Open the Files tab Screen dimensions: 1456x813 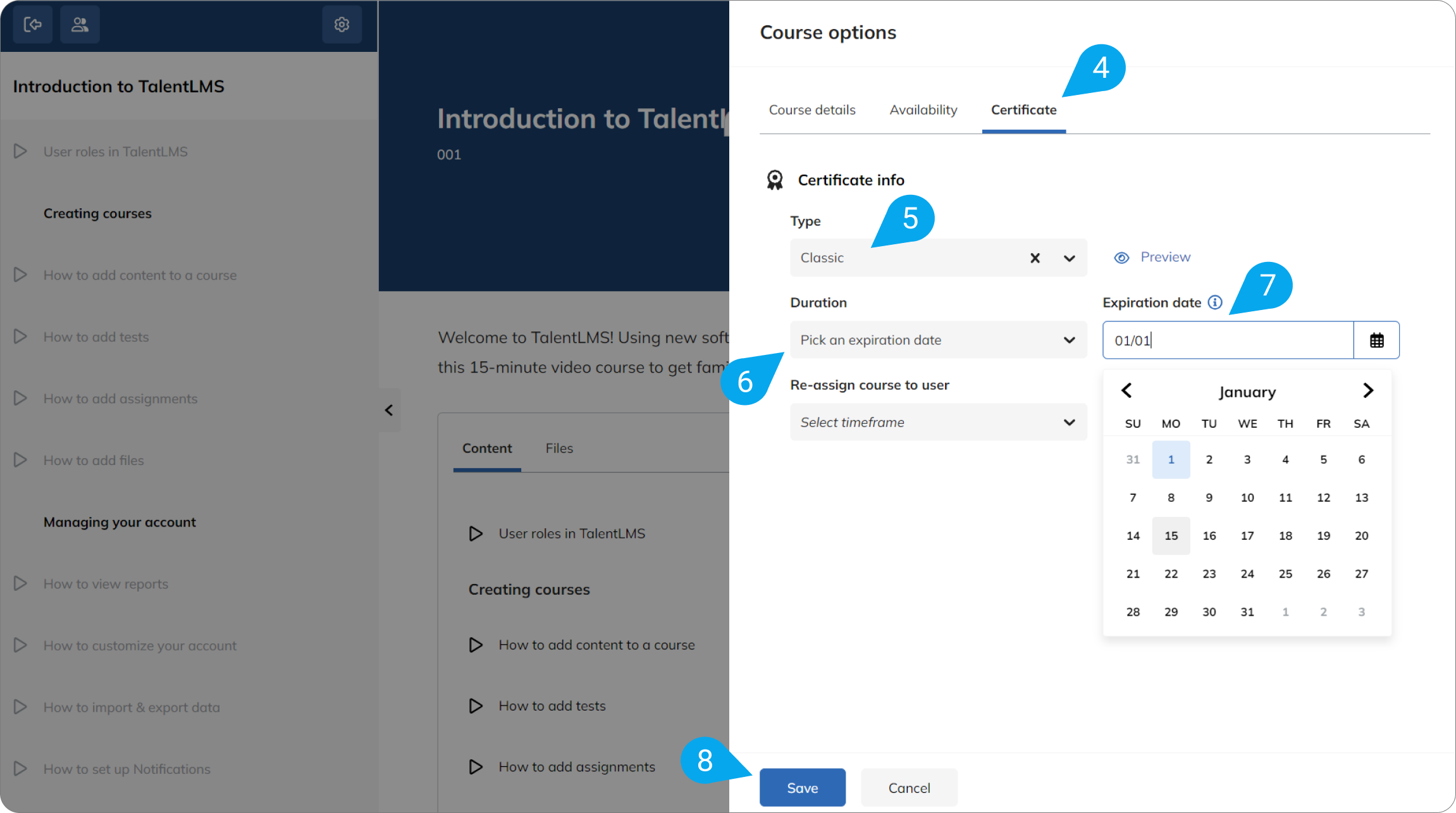pyautogui.click(x=559, y=449)
